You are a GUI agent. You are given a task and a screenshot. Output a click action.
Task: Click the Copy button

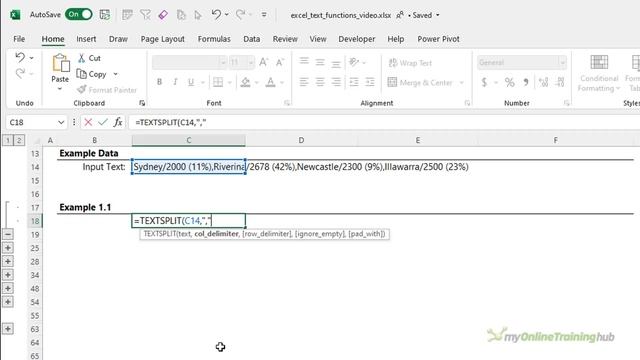click(92, 74)
